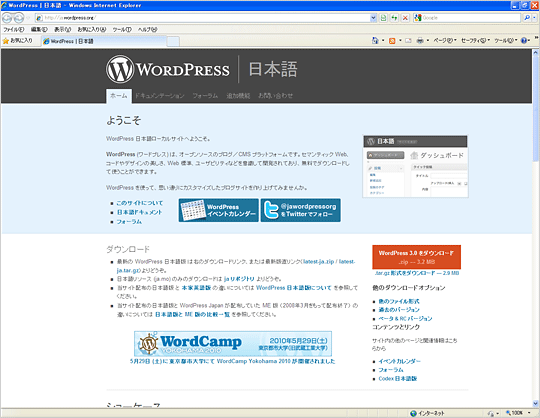Open the Codex 日本語版 link
Viewport: 540px width, 418px height.
[398, 379]
